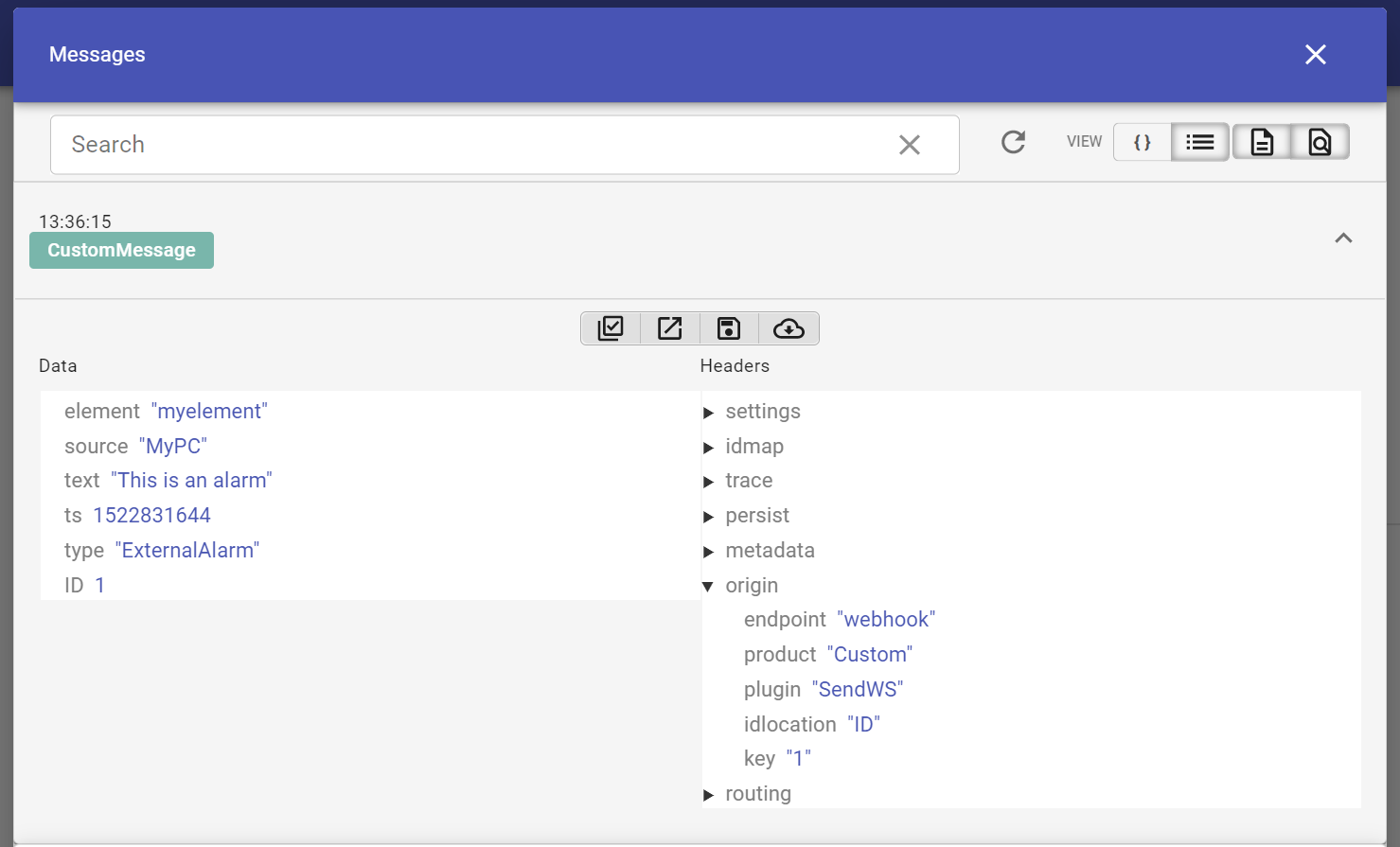Expand the metadata header node
1400x847 pixels.
708,552
